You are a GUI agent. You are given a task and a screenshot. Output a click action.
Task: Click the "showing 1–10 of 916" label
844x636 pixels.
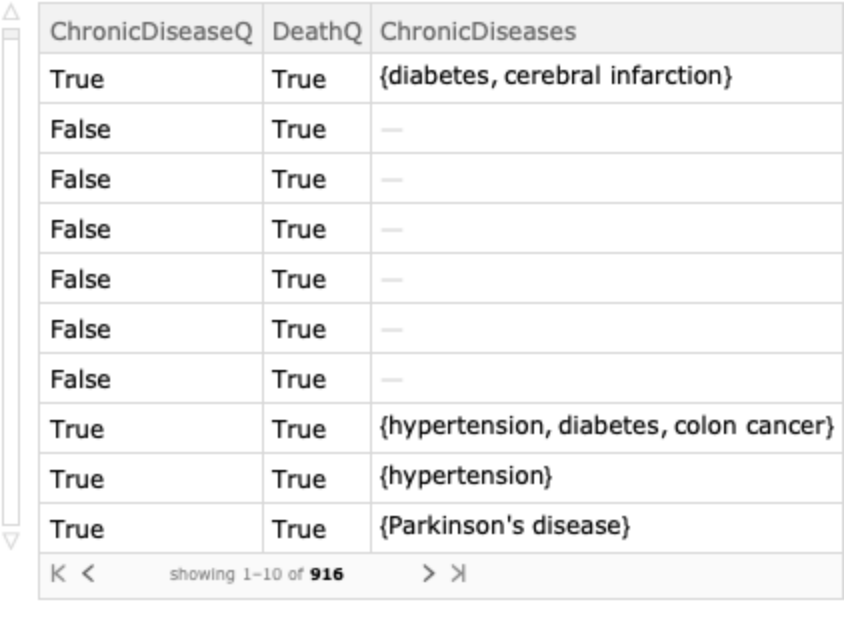click(x=256, y=575)
